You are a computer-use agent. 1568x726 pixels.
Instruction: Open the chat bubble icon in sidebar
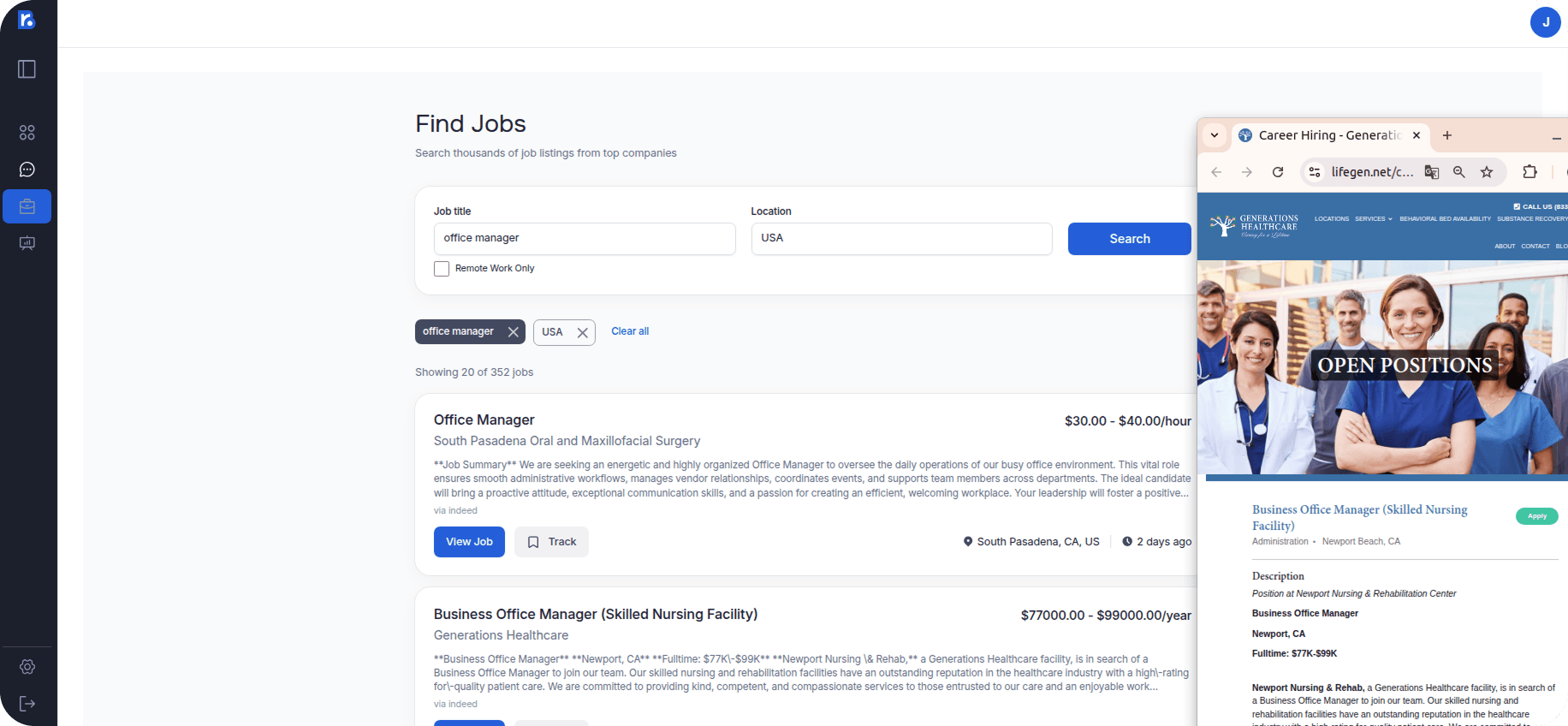coord(27,169)
